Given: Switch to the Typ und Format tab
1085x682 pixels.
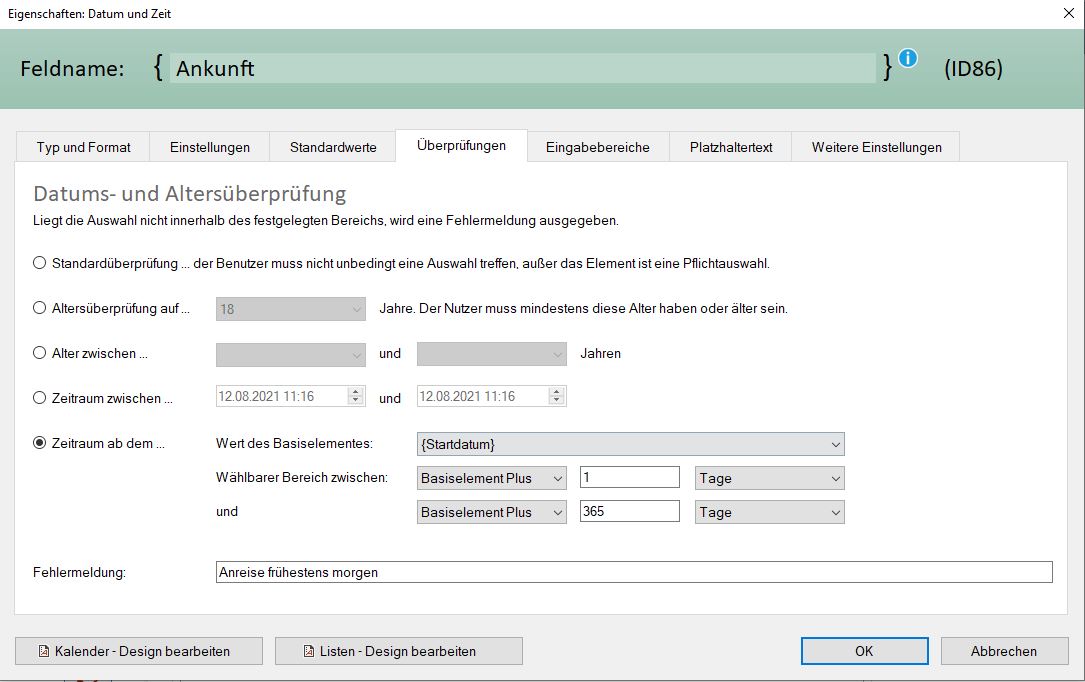Looking at the screenshot, I should click(83, 147).
